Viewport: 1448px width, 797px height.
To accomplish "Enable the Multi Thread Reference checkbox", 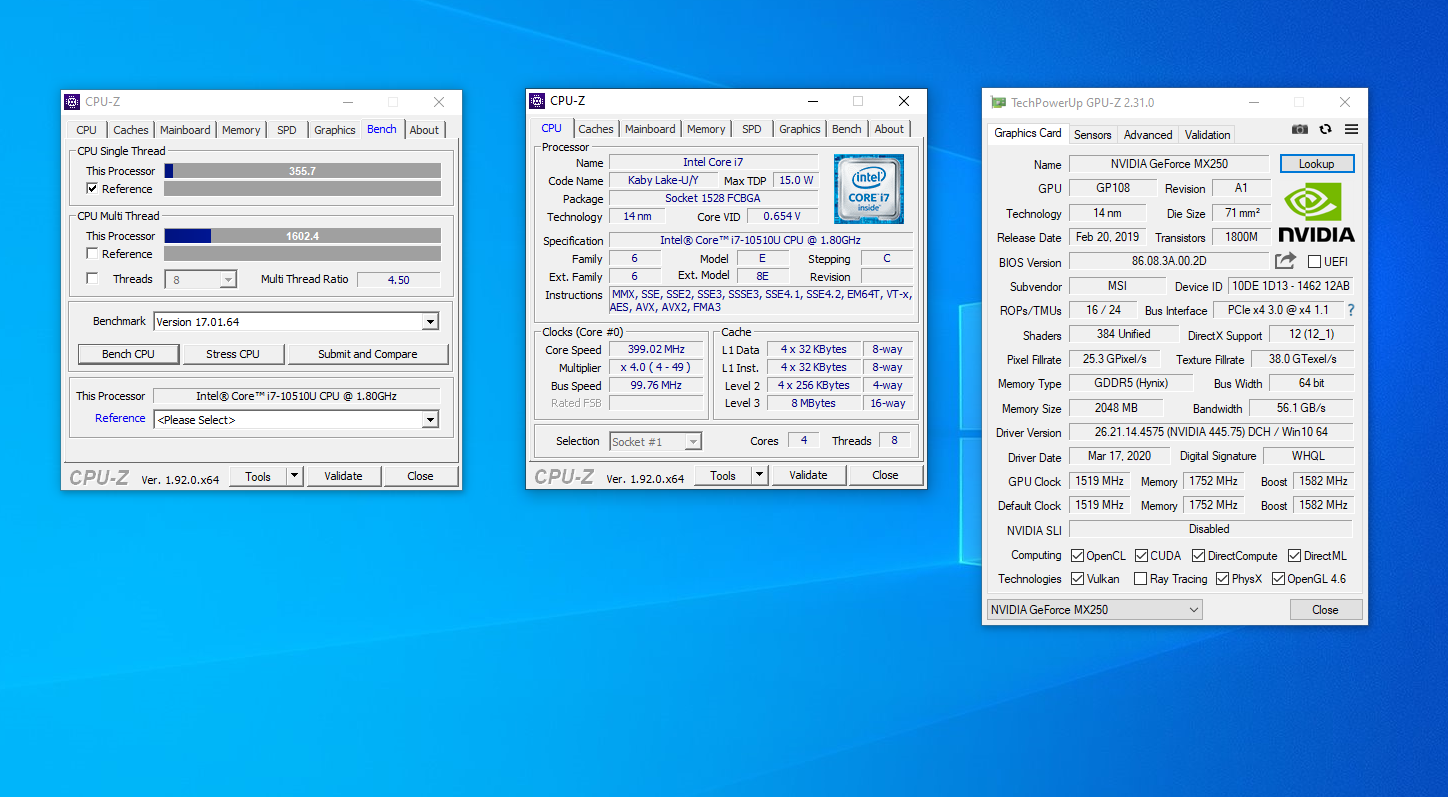I will (x=92, y=254).
